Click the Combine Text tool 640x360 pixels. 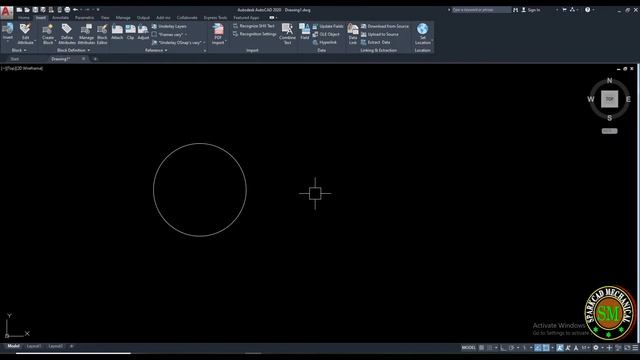click(x=287, y=33)
